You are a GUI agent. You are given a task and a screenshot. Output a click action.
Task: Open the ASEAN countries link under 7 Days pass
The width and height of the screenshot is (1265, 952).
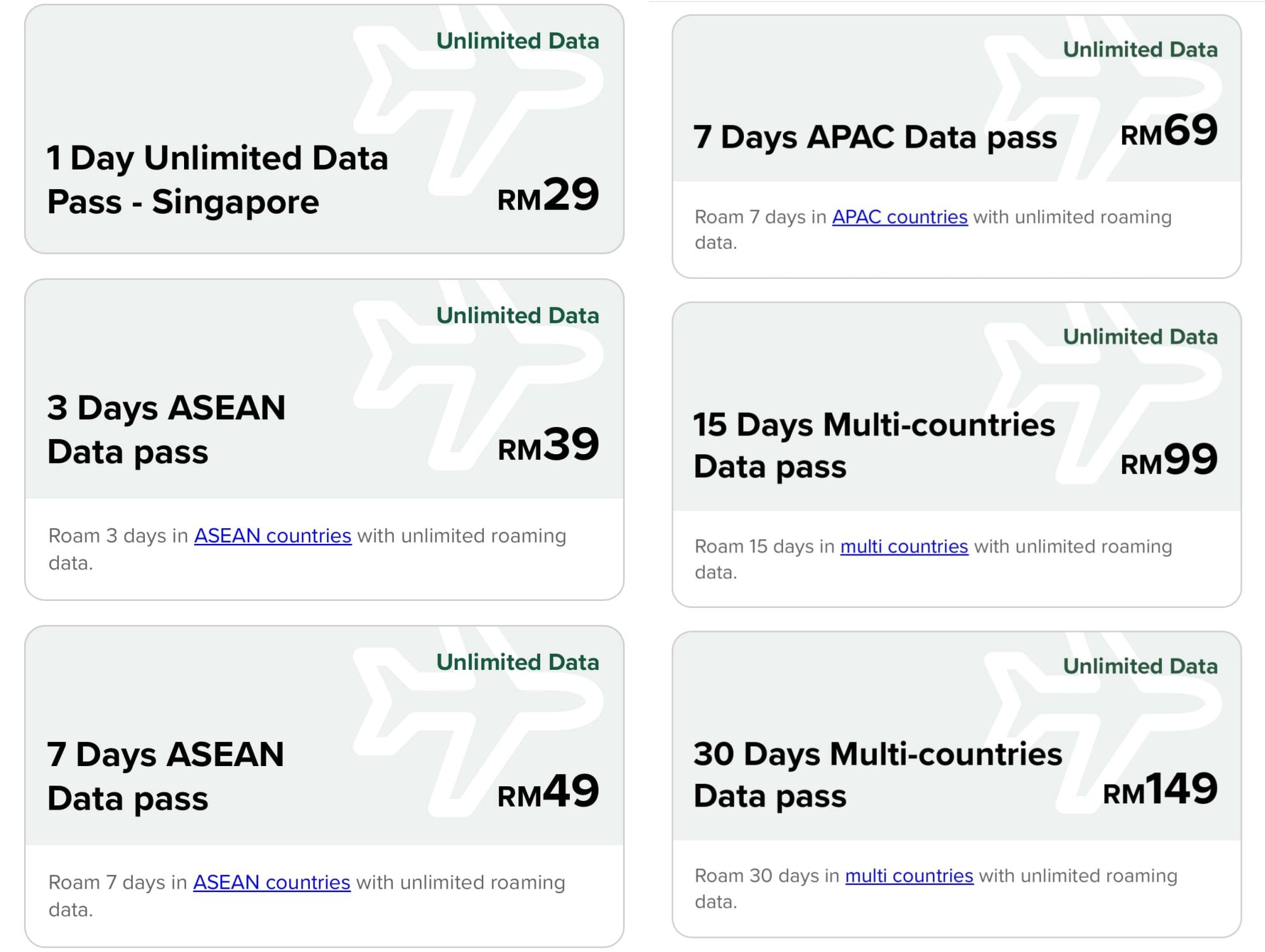[x=273, y=882]
